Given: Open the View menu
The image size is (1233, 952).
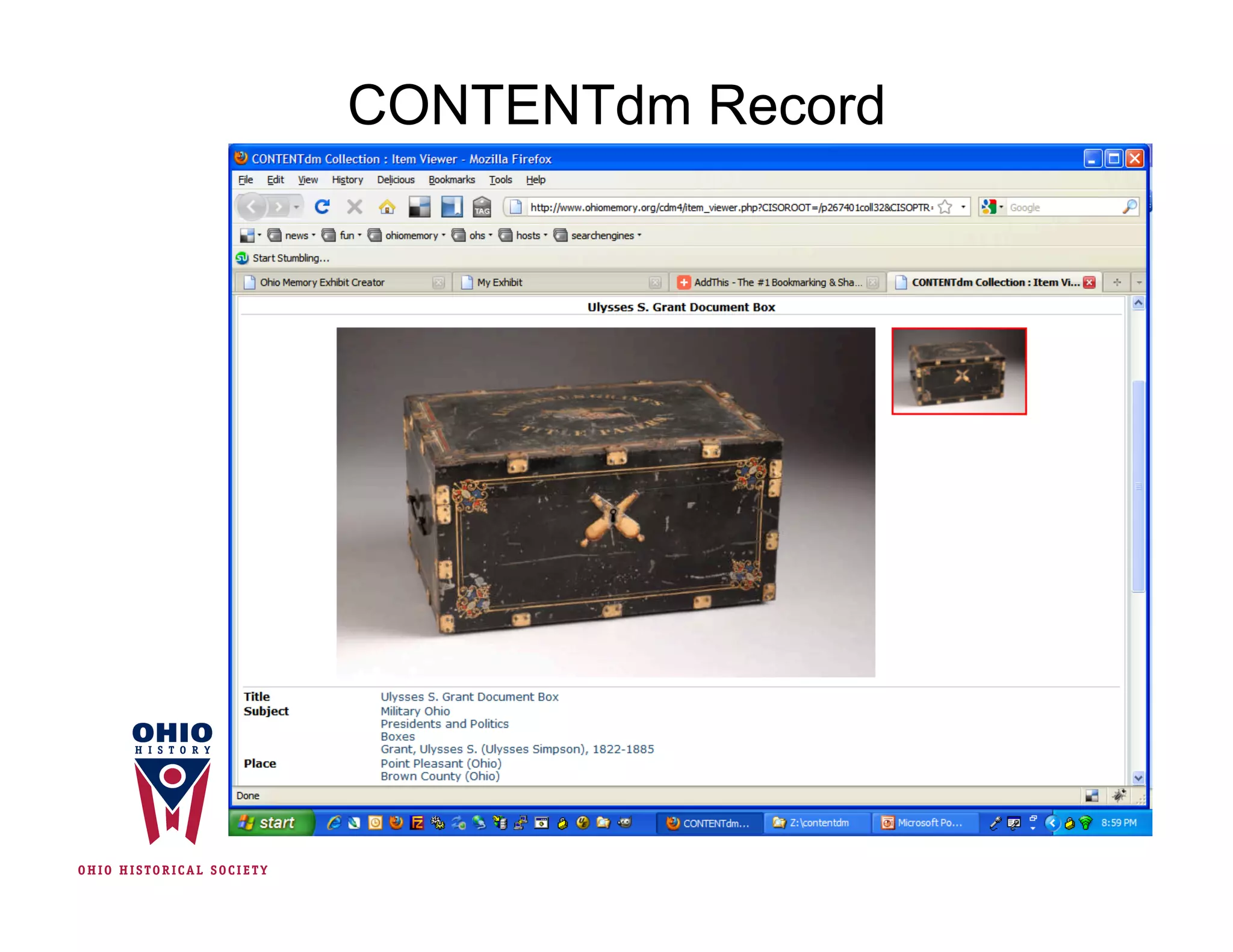Looking at the screenshot, I should [x=308, y=179].
